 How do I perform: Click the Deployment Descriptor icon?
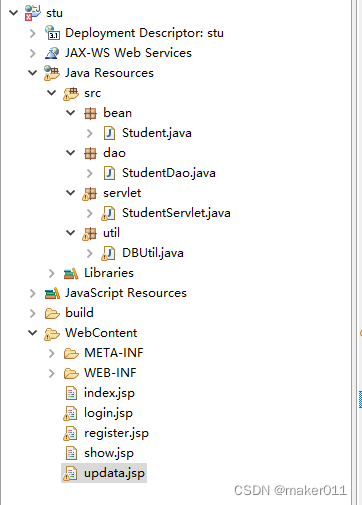[52, 33]
